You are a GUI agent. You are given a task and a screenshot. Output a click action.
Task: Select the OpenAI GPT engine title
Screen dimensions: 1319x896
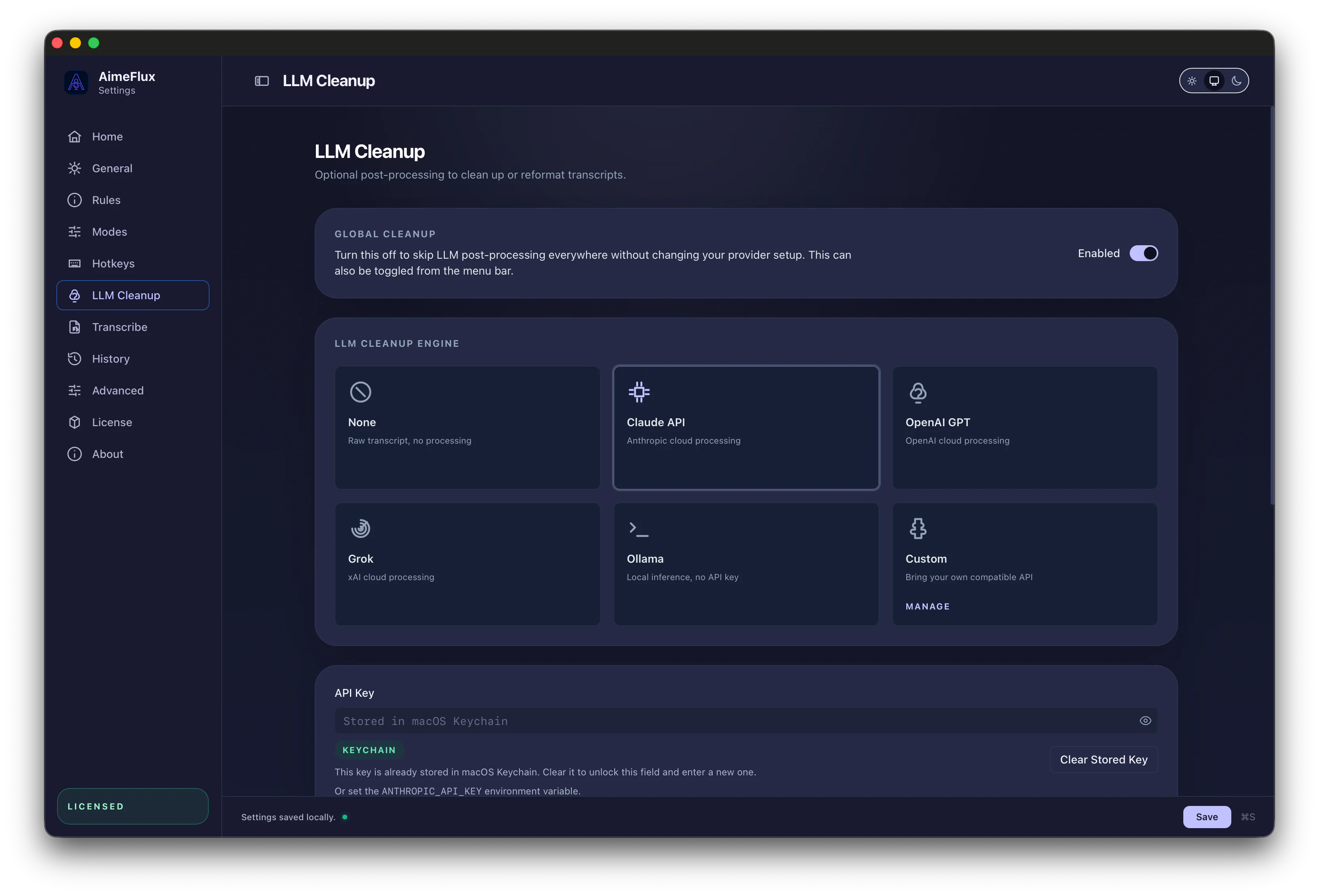tap(938, 423)
